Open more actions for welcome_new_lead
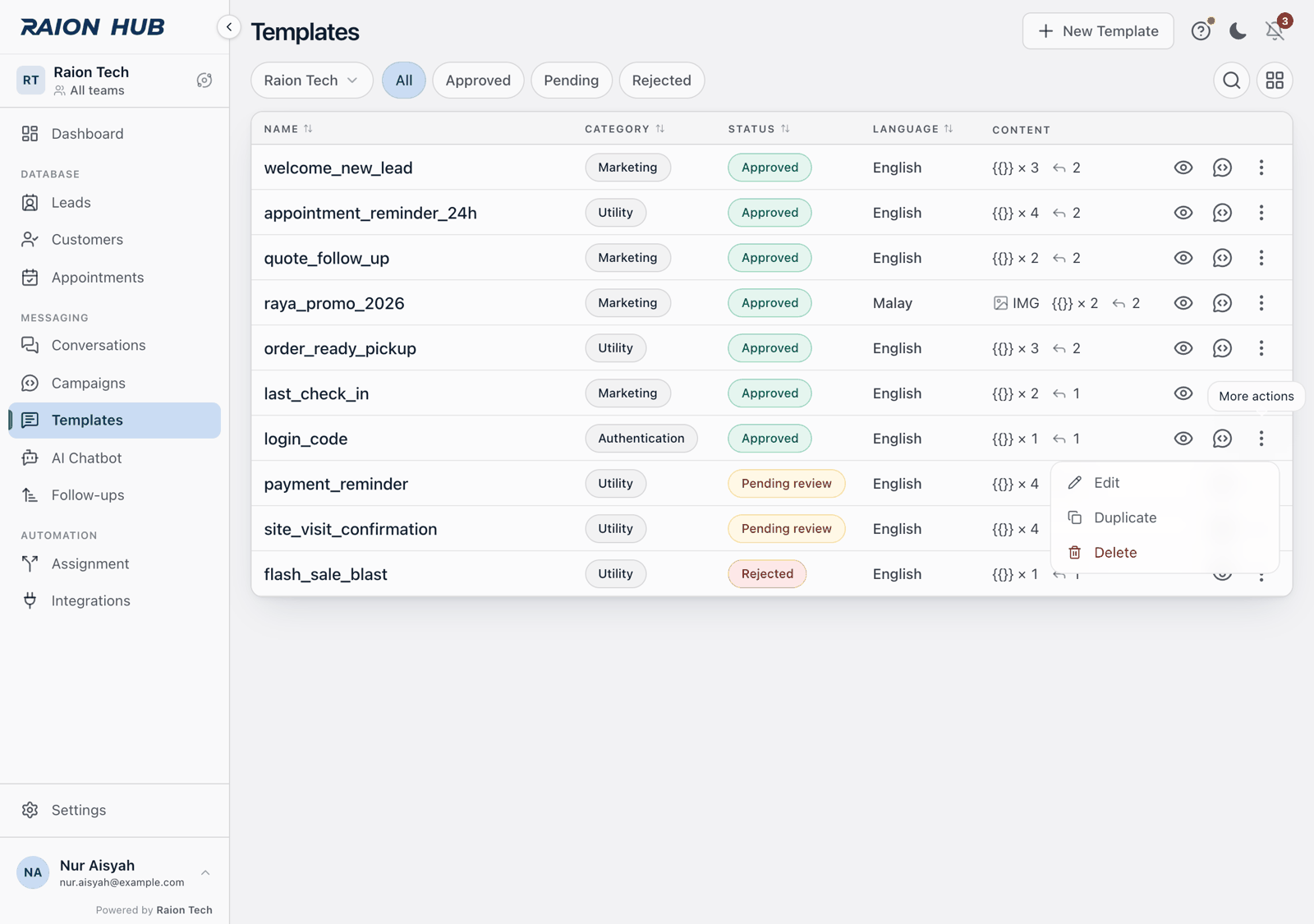The width and height of the screenshot is (1314, 924). pyautogui.click(x=1261, y=168)
